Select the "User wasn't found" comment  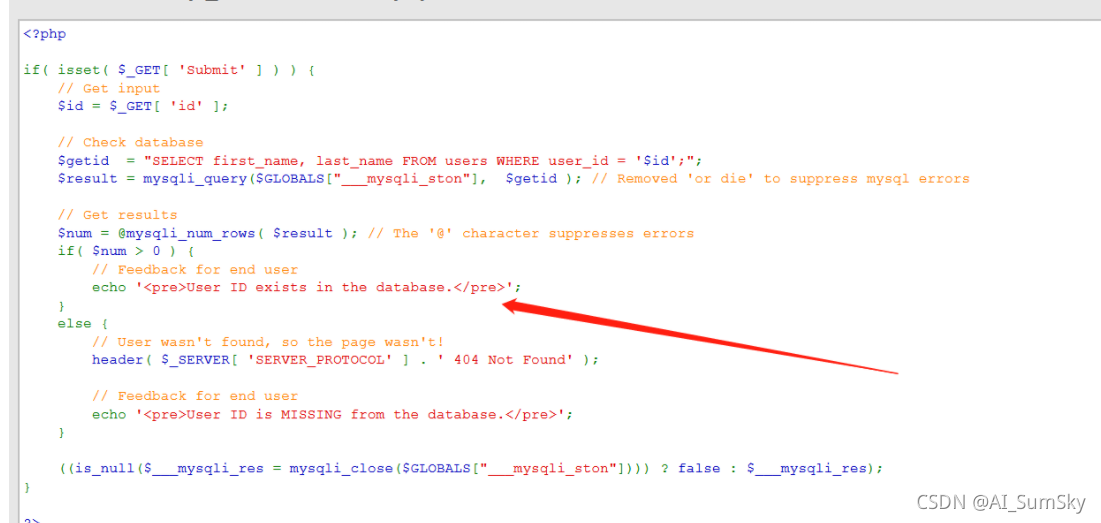click(x=268, y=342)
